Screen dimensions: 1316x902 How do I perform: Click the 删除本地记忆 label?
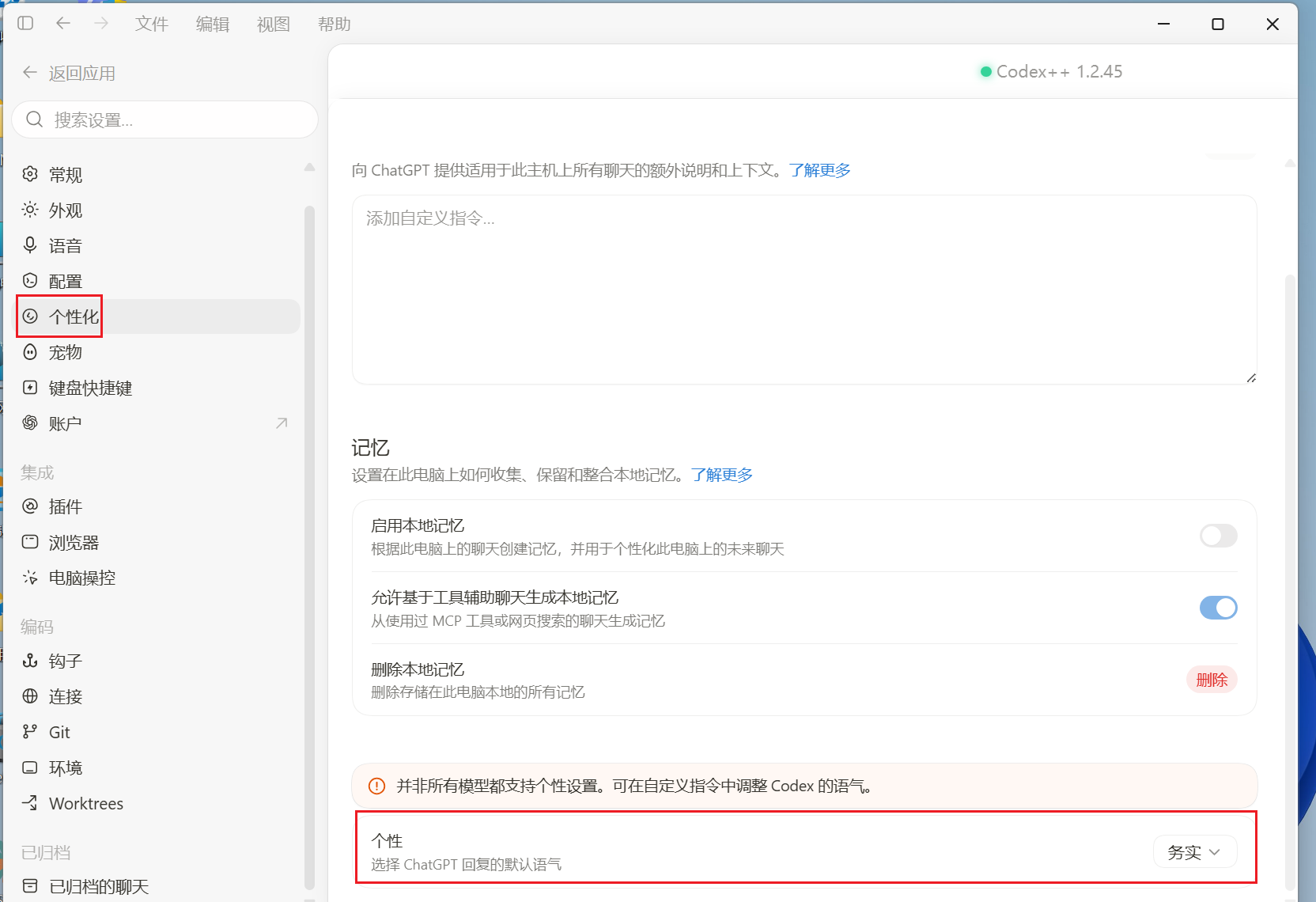tap(418, 669)
